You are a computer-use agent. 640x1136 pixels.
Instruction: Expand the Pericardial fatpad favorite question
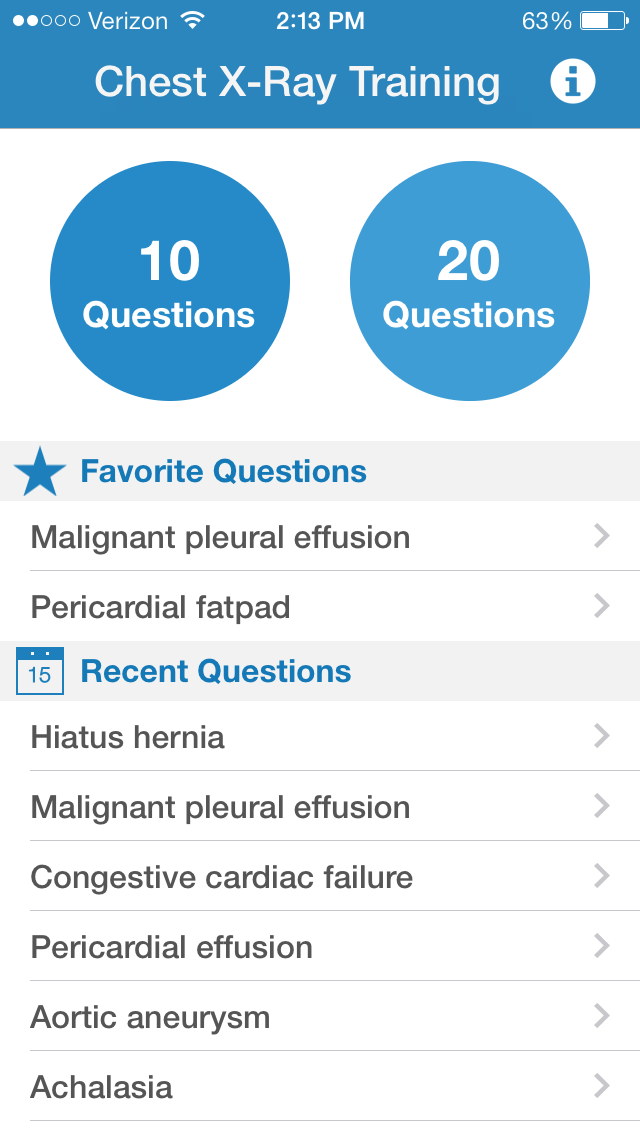pos(320,606)
